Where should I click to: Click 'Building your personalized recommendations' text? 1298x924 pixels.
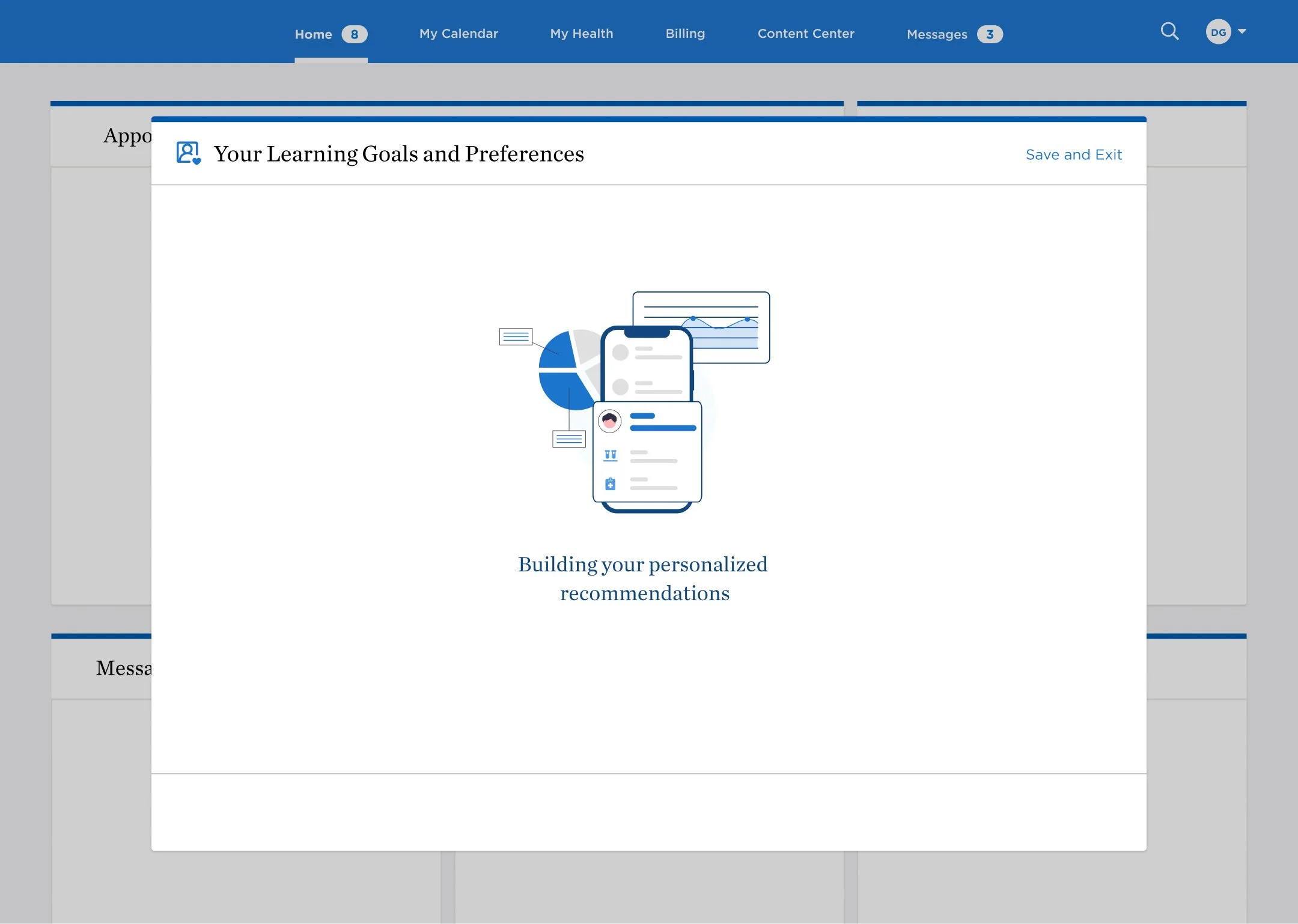pos(643,578)
